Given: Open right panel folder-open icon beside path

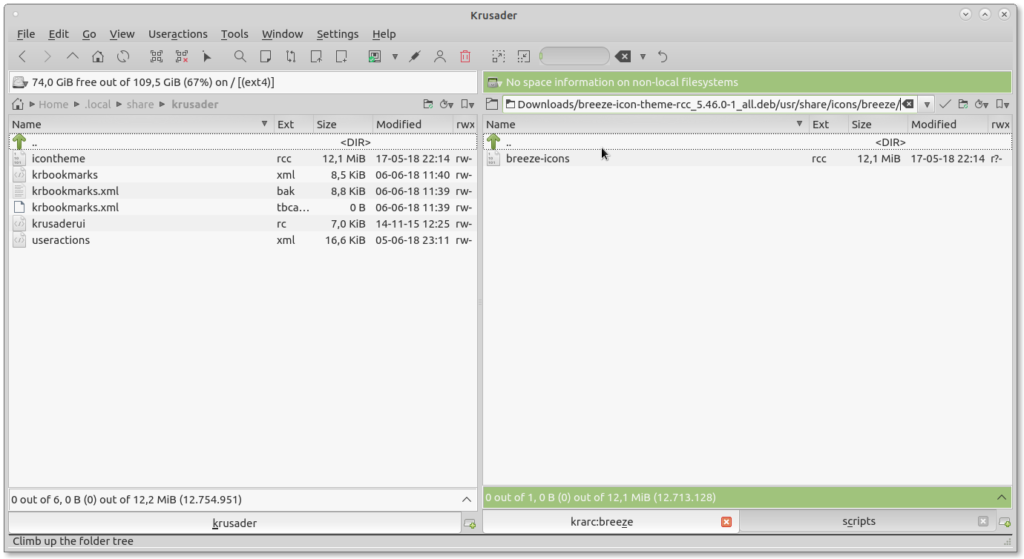Looking at the screenshot, I should coord(963,104).
